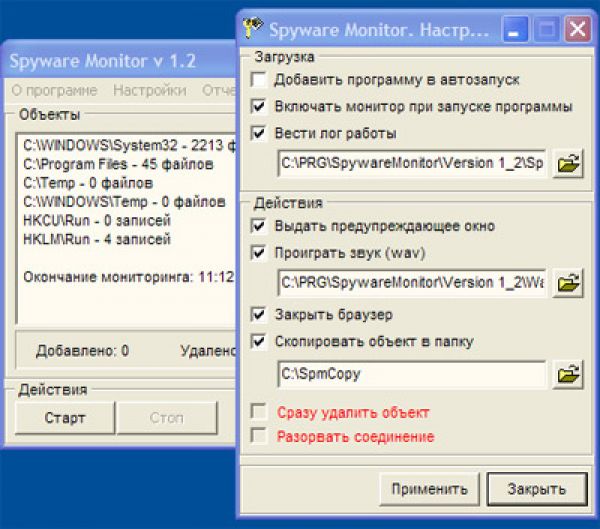Click the 'Стоп' button in main window
This screenshot has height=529, width=600.
pos(167,418)
